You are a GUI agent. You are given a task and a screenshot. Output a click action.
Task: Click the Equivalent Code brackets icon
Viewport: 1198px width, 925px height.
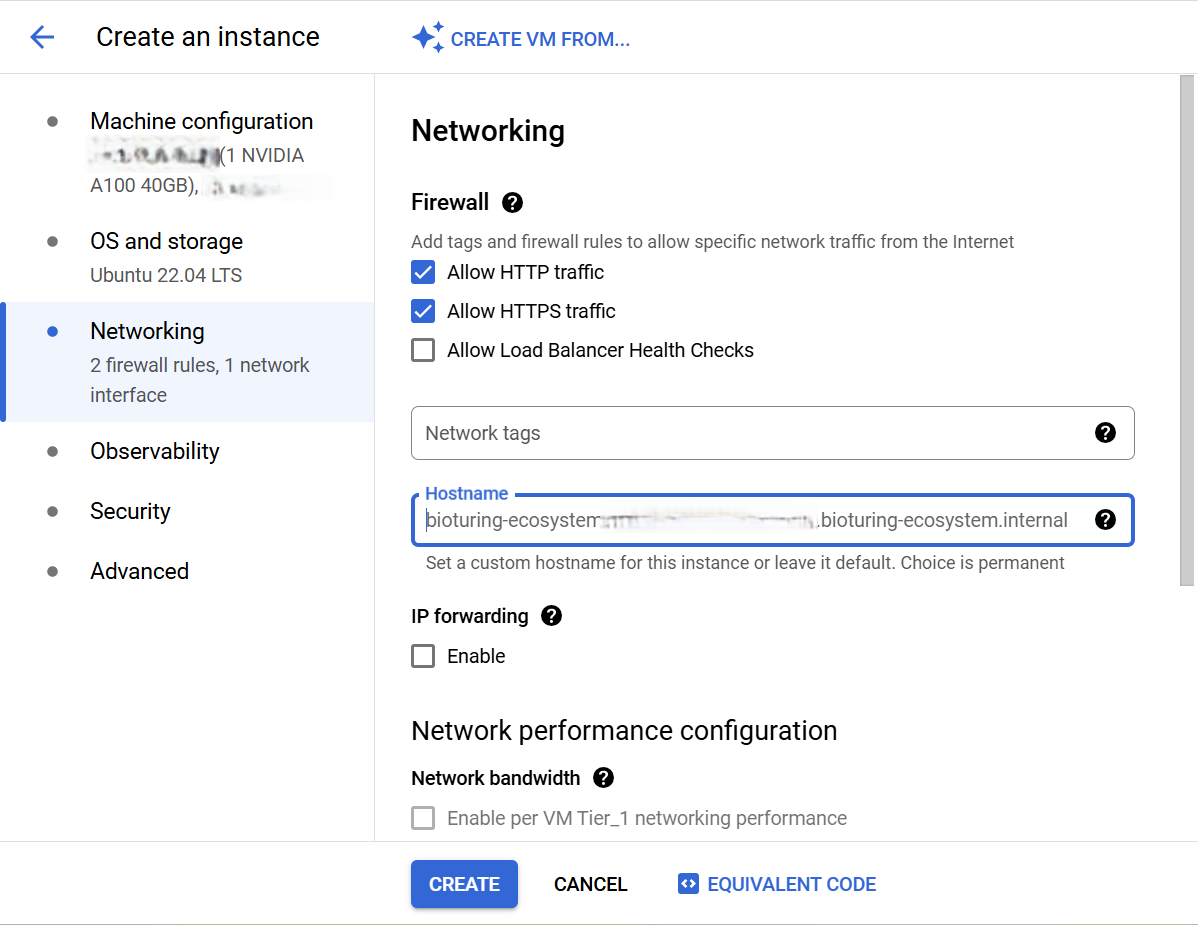point(688,884)
